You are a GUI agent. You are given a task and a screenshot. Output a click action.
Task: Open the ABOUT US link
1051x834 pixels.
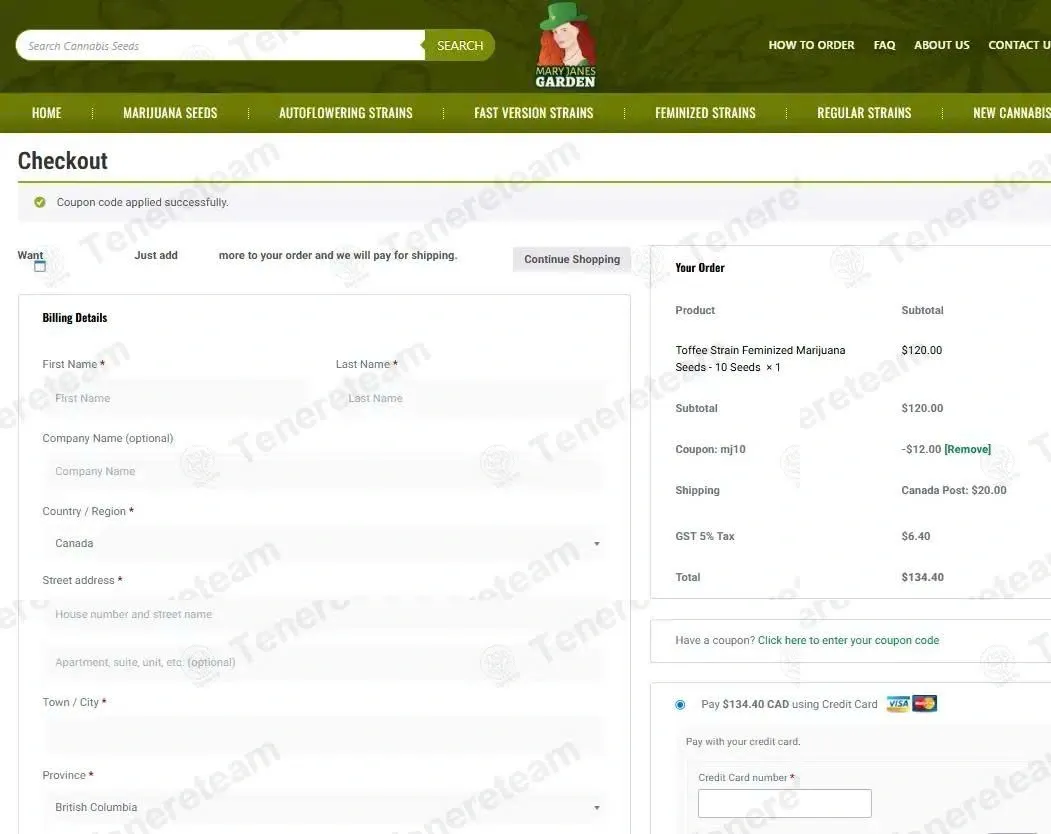[942, 45]
